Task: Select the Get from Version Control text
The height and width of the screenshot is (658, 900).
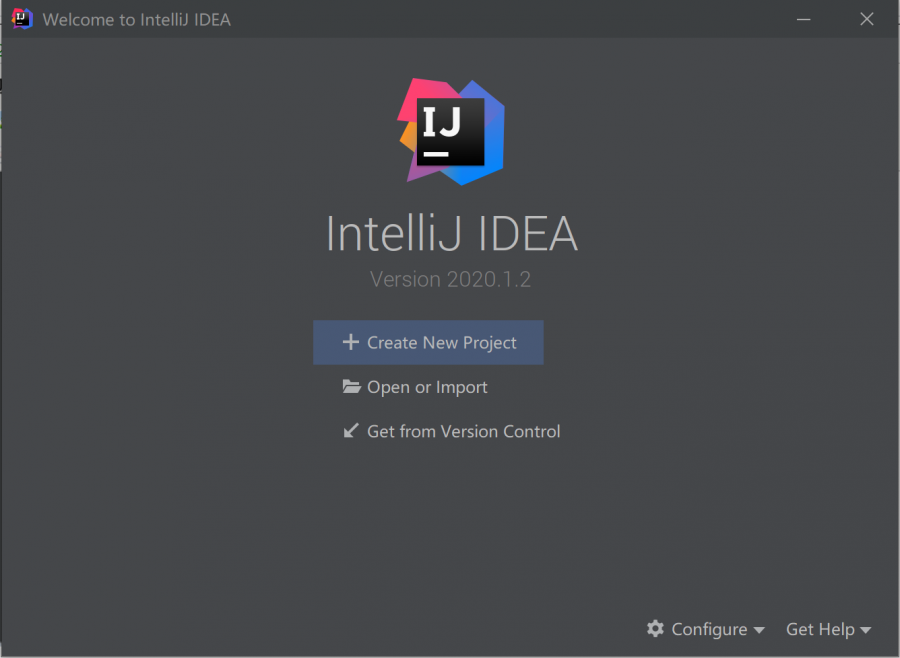Action: click(464, 431)
